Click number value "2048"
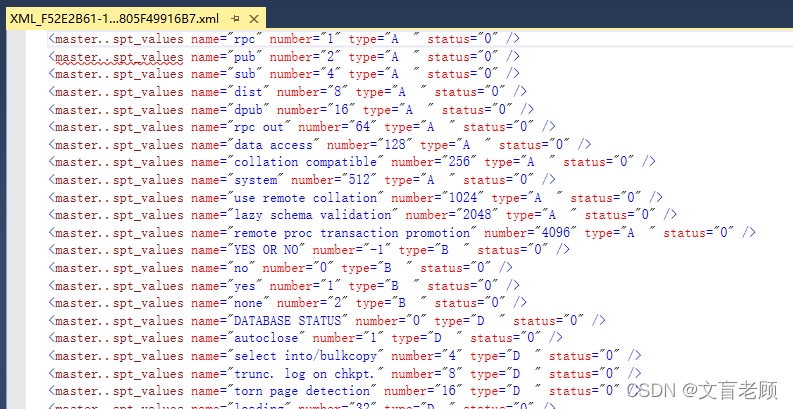 coord(477,215)
